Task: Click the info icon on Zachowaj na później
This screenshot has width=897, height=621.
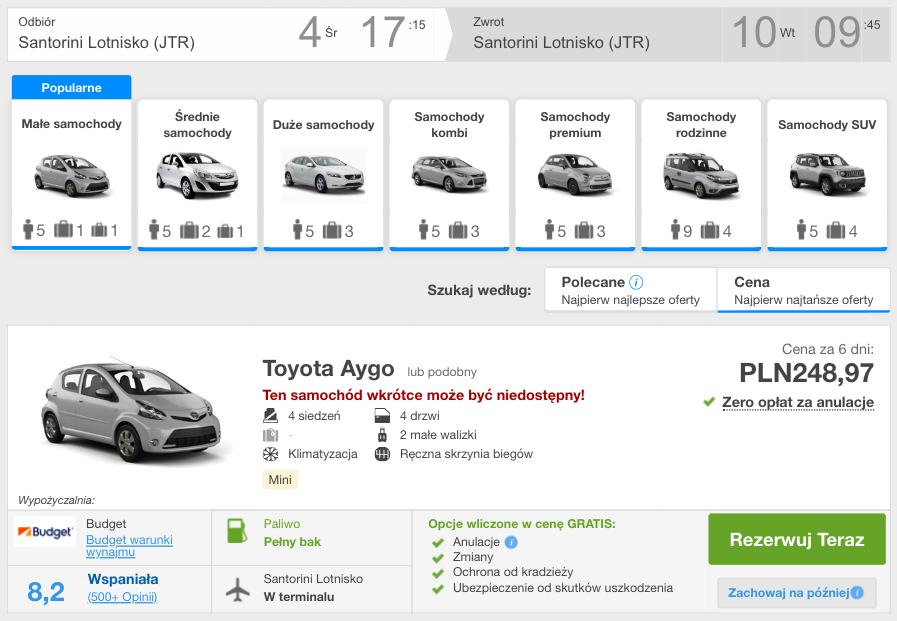Action: tap(857, 593)
